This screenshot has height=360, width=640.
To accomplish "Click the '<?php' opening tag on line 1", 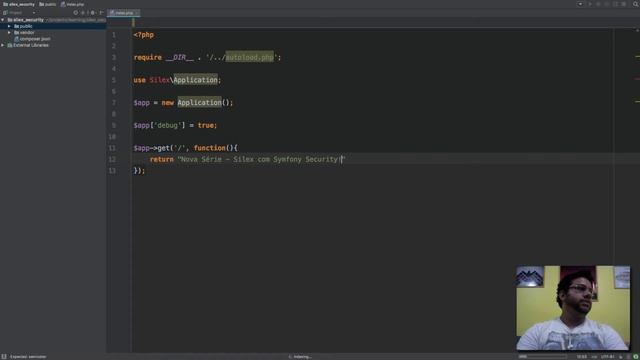I will [144, 35].
